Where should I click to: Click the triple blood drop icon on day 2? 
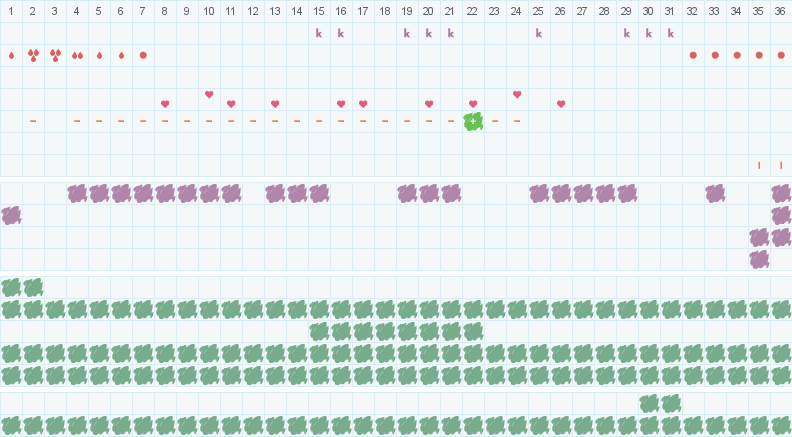(33, 55)
